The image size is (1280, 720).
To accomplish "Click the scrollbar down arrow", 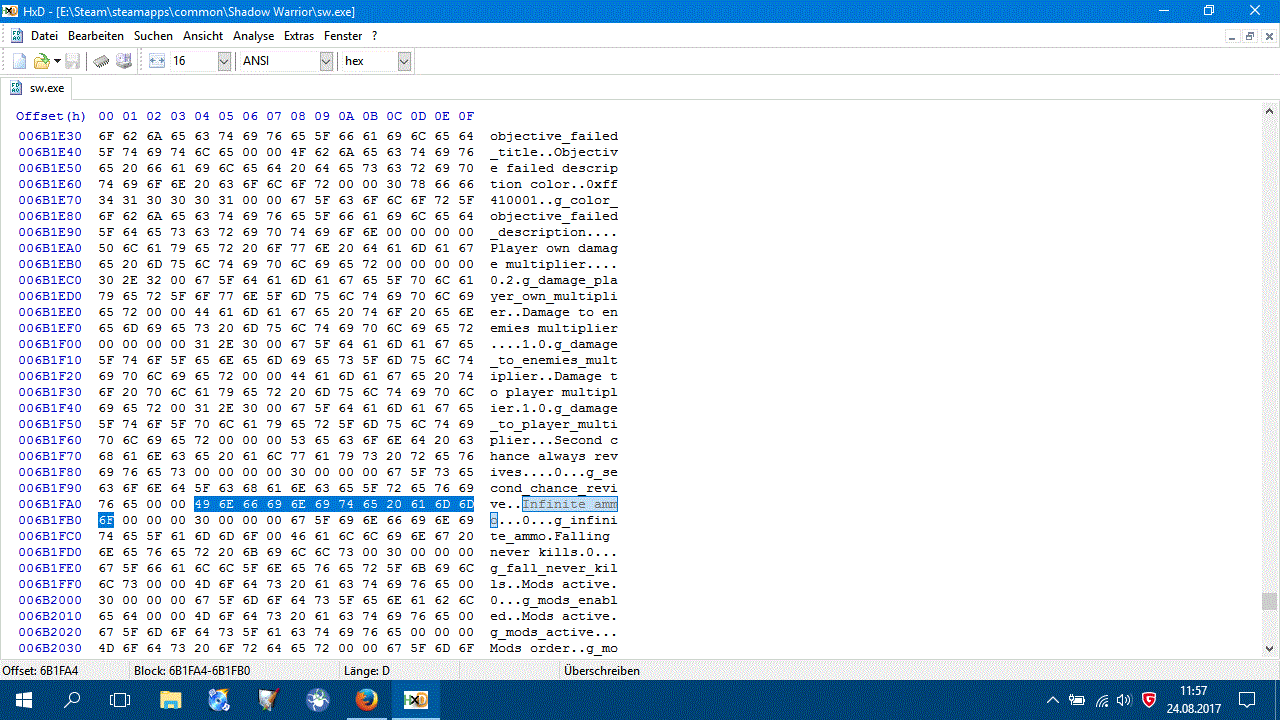I will (1269, 651).
